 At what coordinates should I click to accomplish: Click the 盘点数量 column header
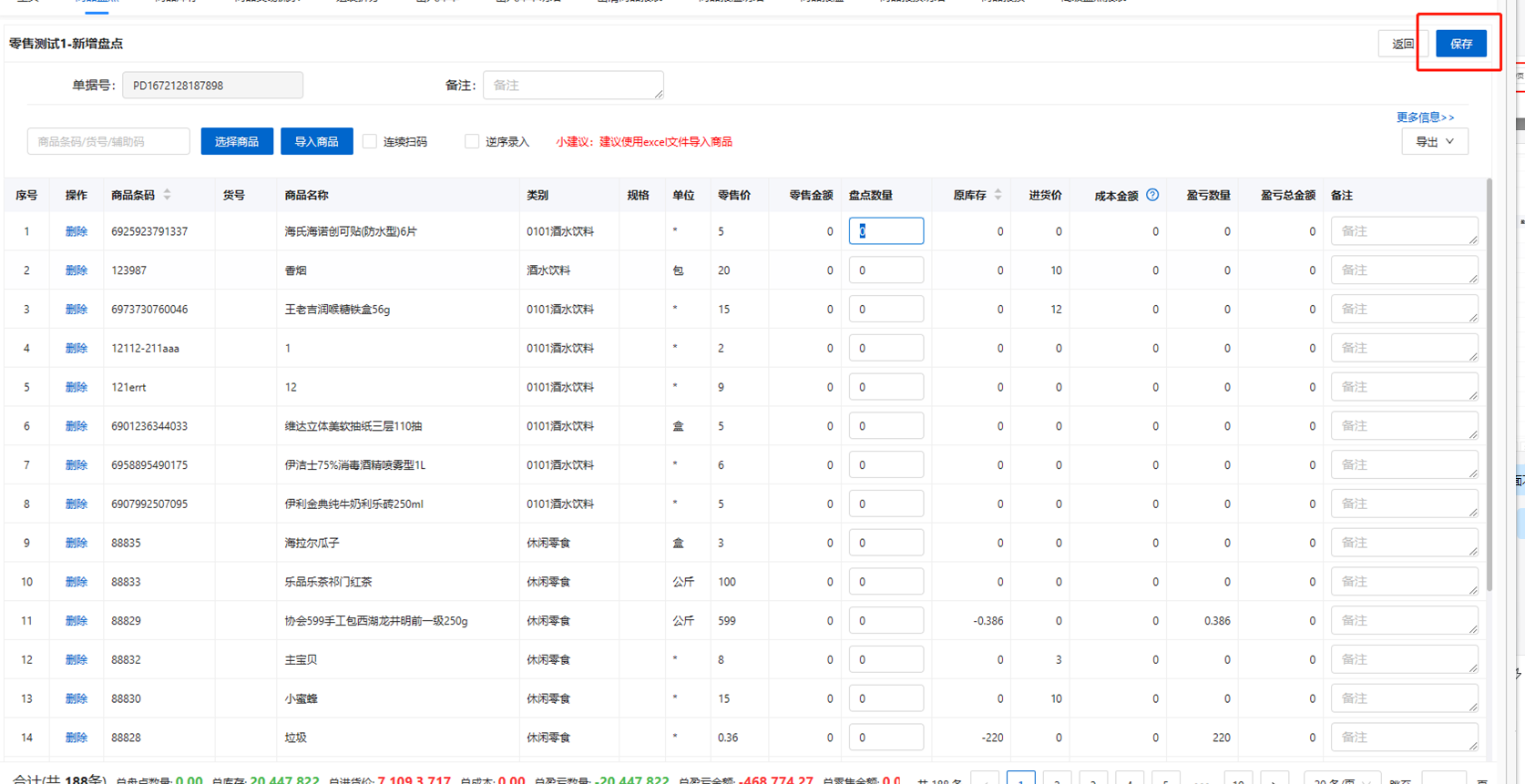click(871, 195)
